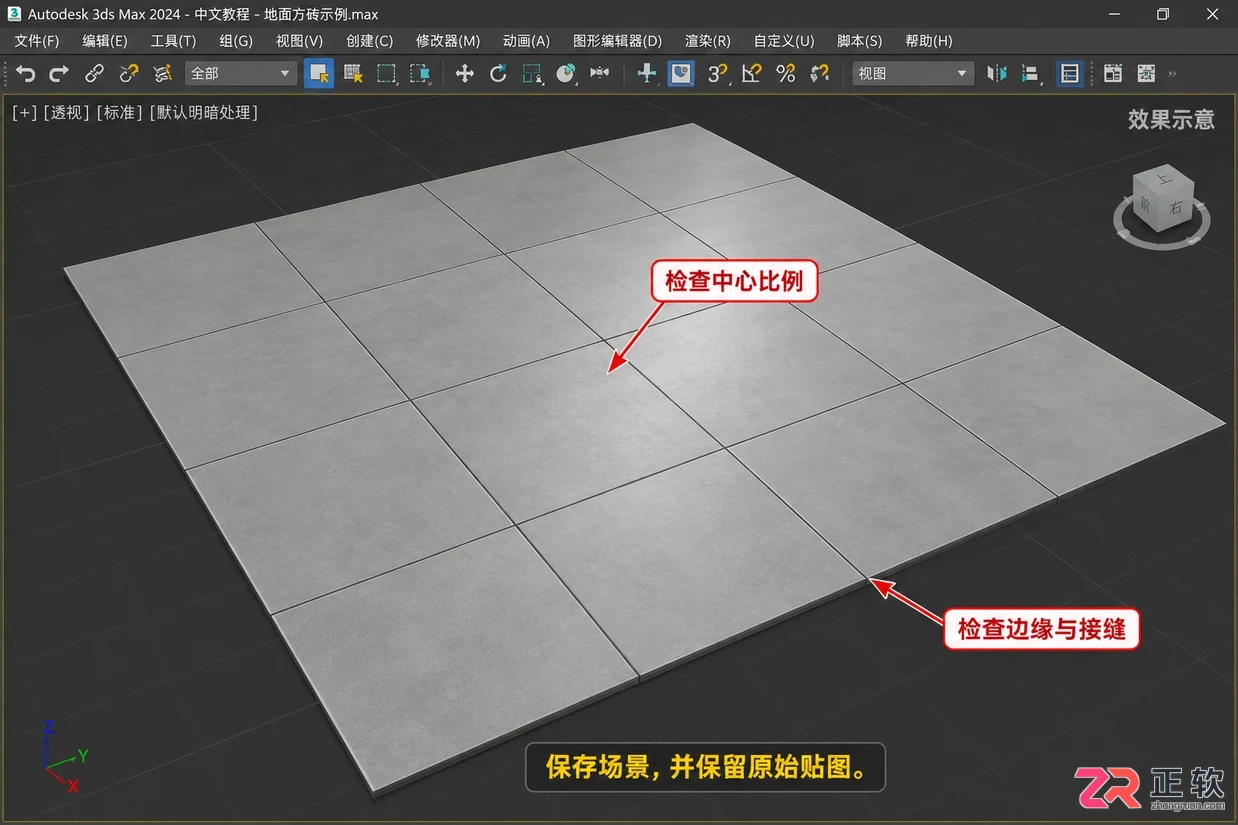Click the Mirror tool icon
The width and height of the screenshot is (1238, 825).
pos(997,73)
